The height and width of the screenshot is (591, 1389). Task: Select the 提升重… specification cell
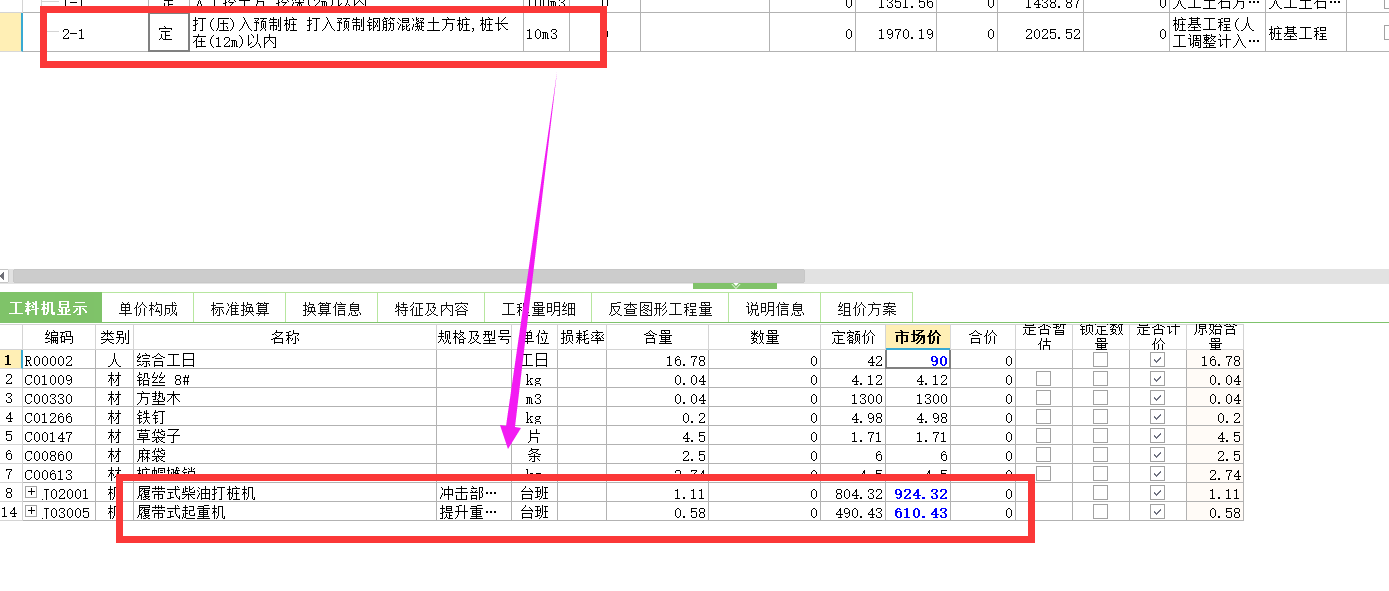(x=474, y=512)
